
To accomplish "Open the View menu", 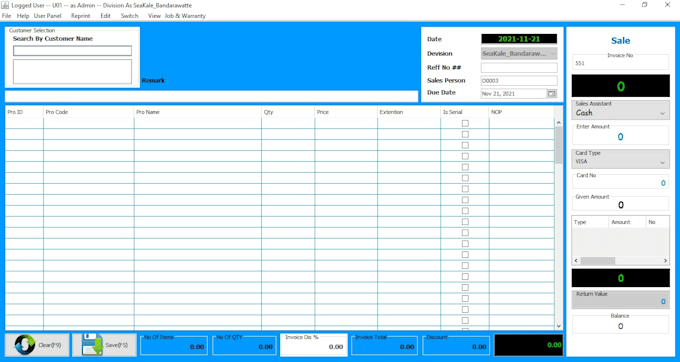I will pyautogui.click(x=154, y=16).
